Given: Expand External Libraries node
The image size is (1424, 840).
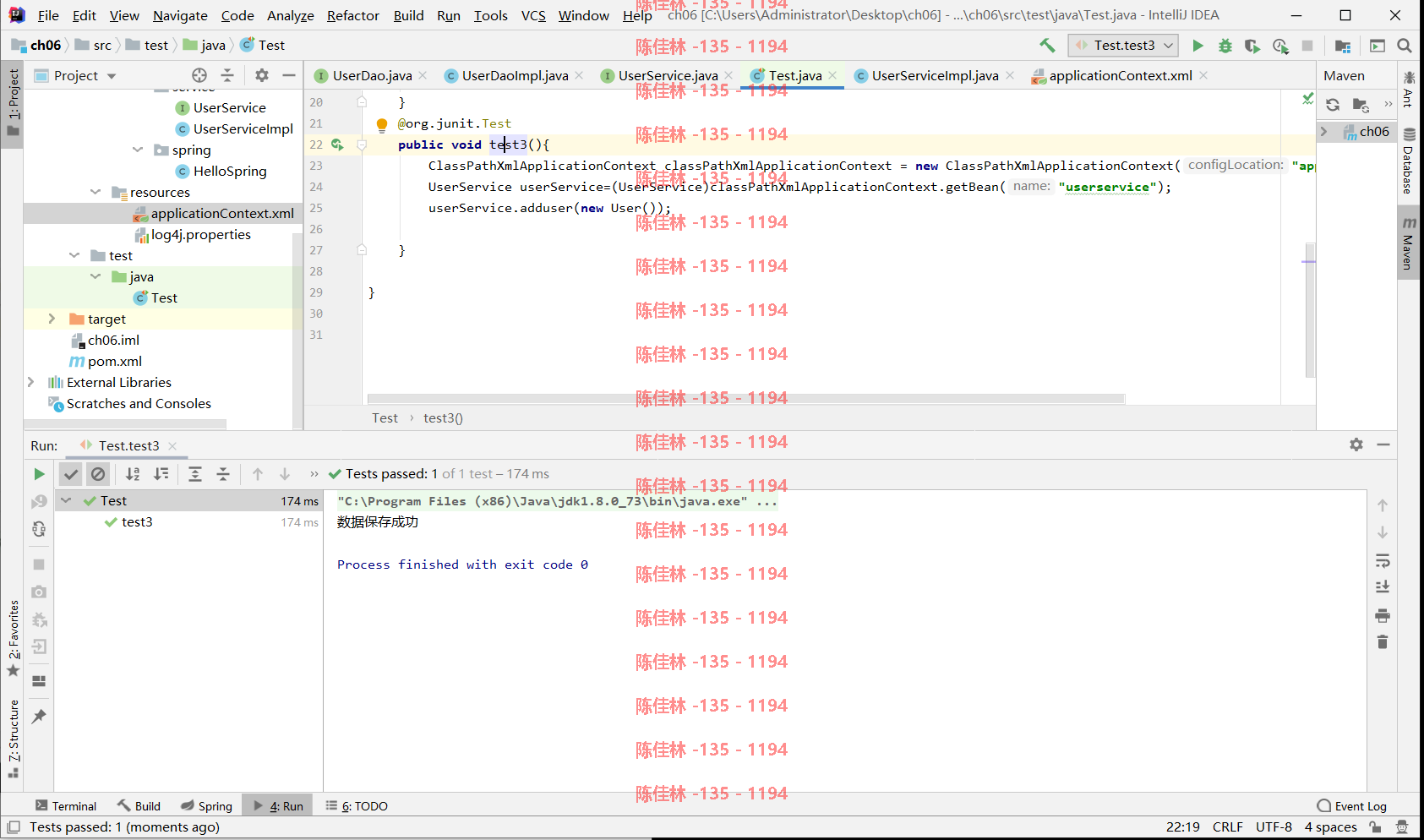Looking at the screenshot, I should [31, 382].
